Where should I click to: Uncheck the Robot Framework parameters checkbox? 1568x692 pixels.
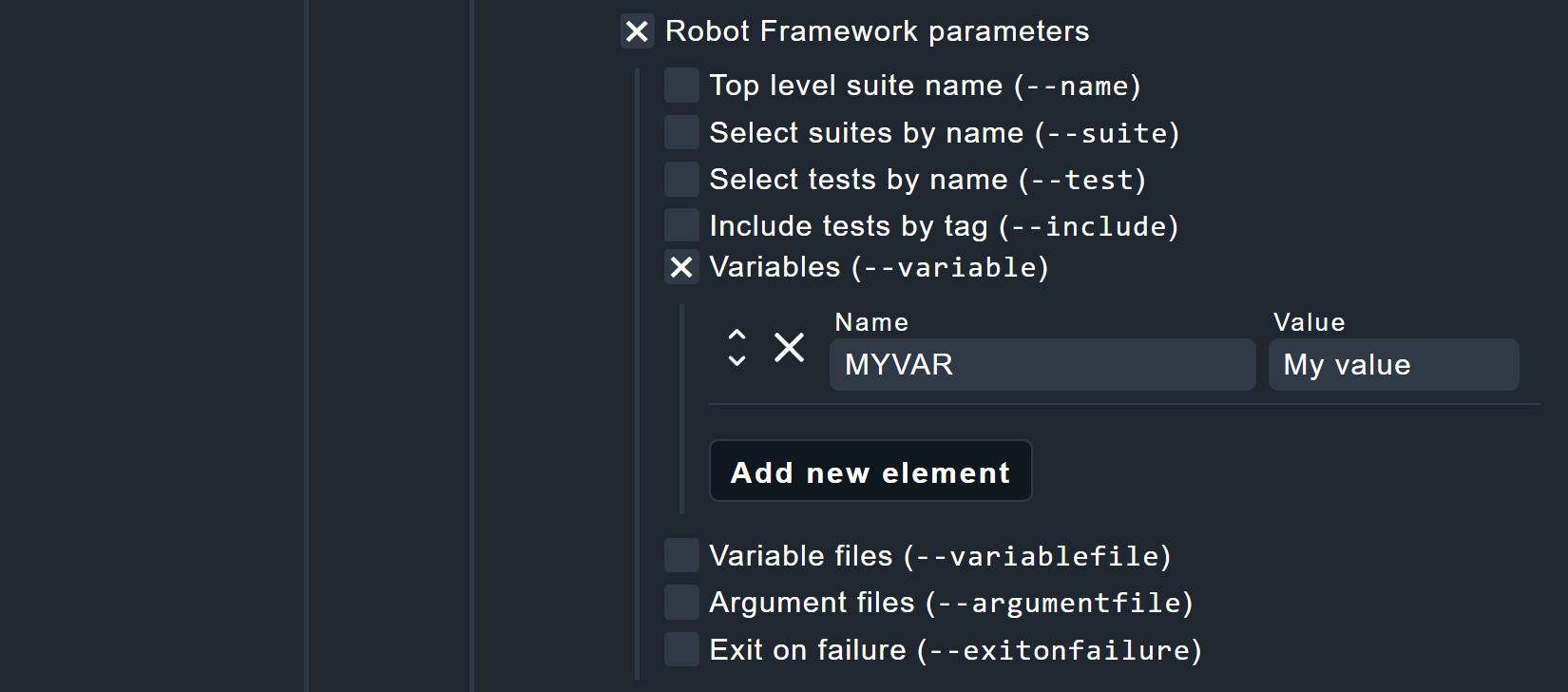point(637,31)
